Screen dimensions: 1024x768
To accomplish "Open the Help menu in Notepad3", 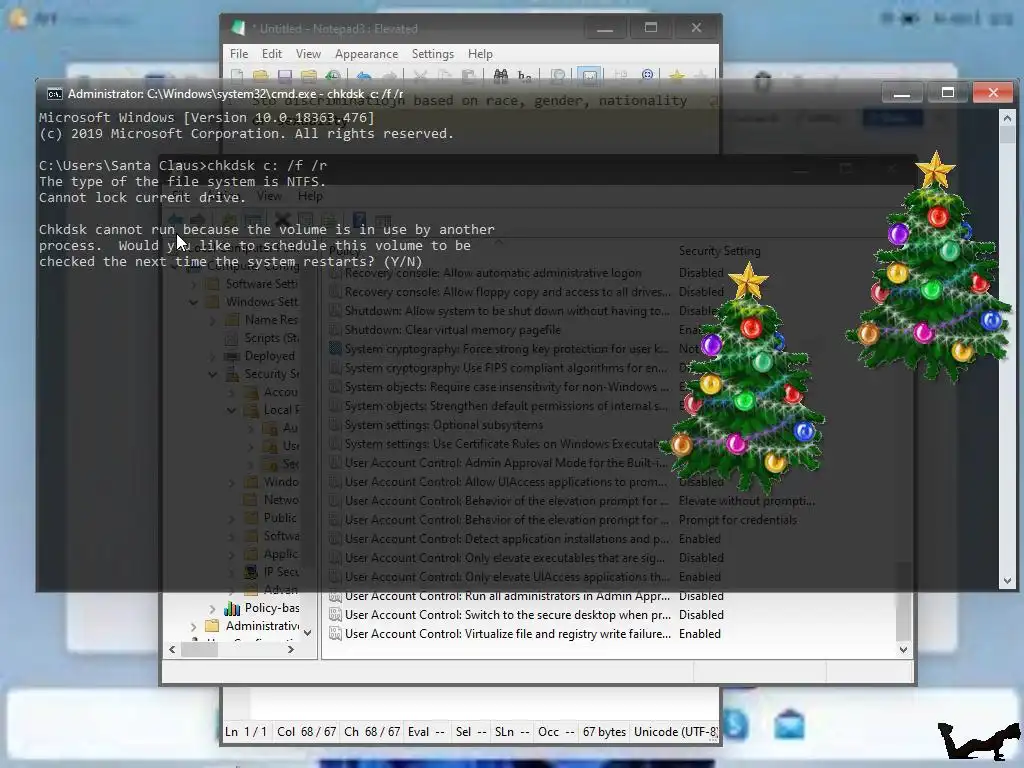I will point(480,54).
